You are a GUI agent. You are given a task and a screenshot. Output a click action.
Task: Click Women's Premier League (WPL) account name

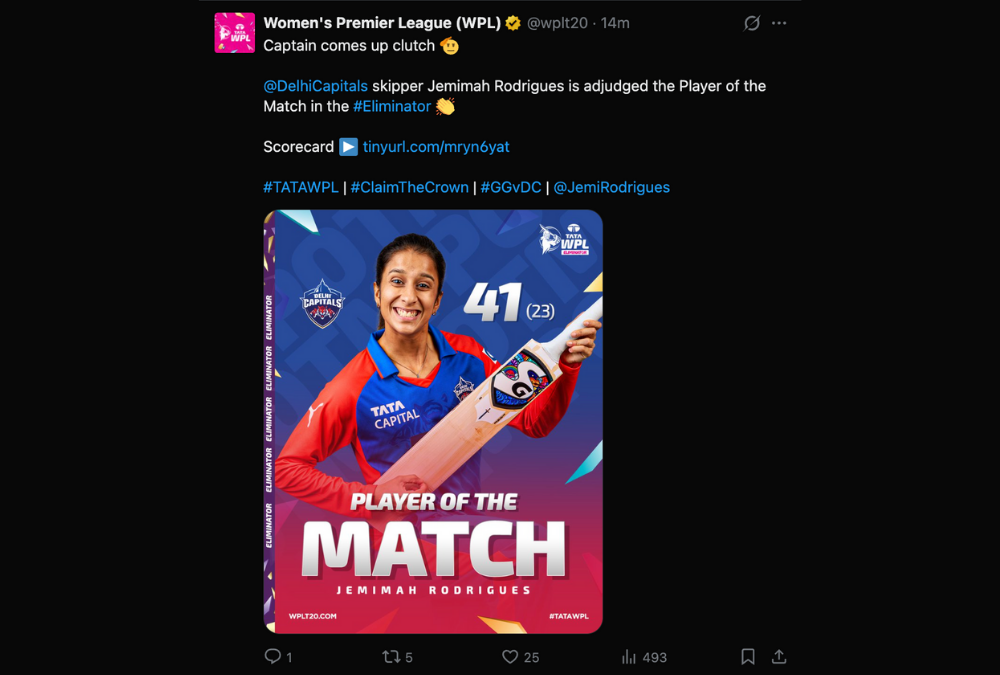pos(382,23)
